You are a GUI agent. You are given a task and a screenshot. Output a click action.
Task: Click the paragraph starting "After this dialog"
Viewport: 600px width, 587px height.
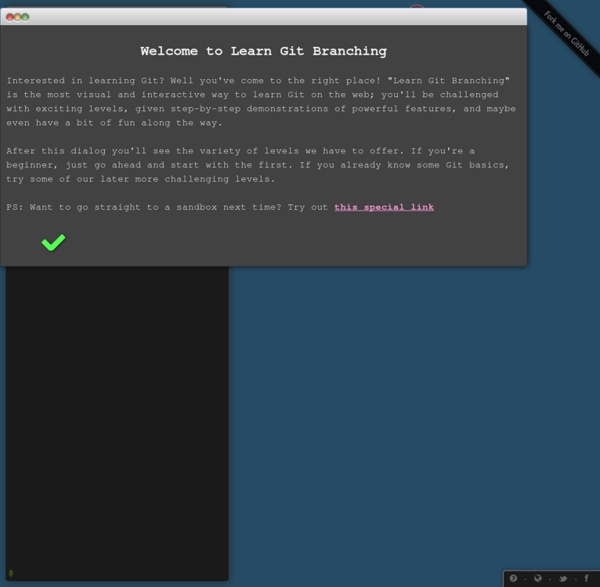(x=258, y=165)
